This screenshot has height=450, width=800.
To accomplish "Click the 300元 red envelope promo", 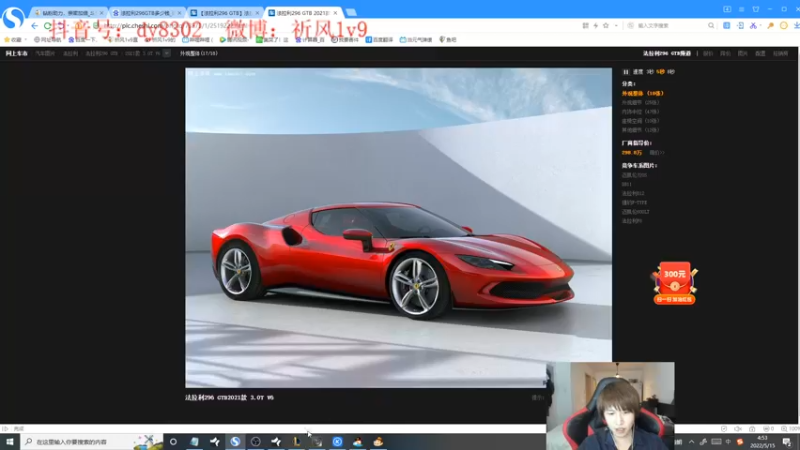I will pyautogui.click(x=674, y=283).
